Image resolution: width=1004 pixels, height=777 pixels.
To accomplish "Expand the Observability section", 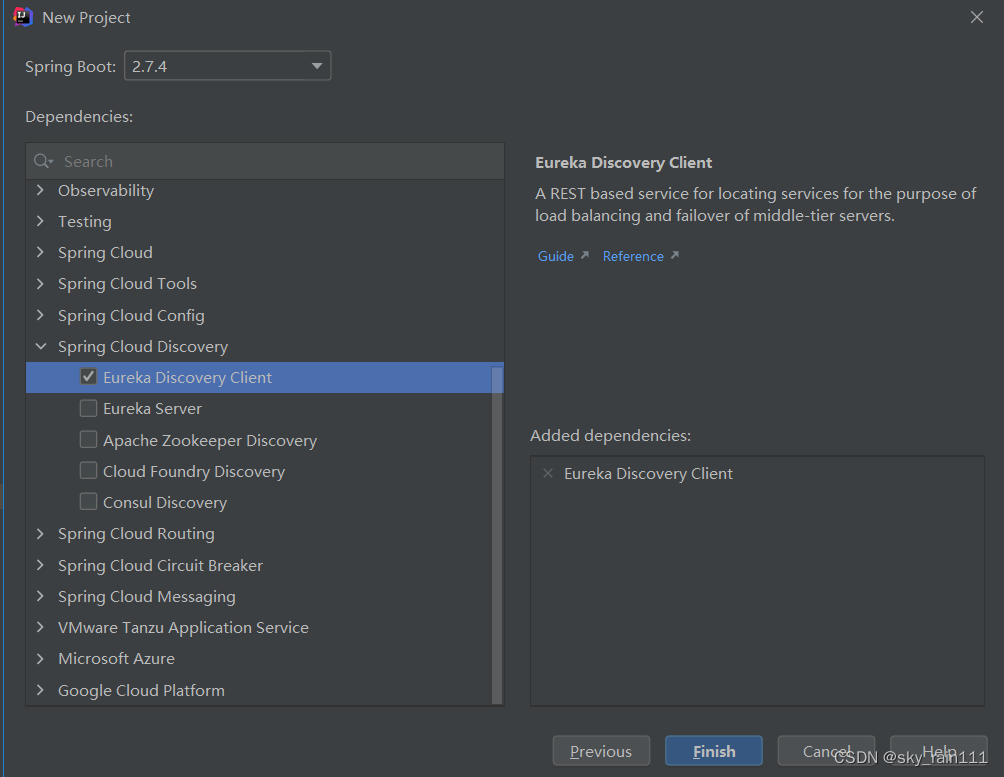I will [x=40, y=190].
